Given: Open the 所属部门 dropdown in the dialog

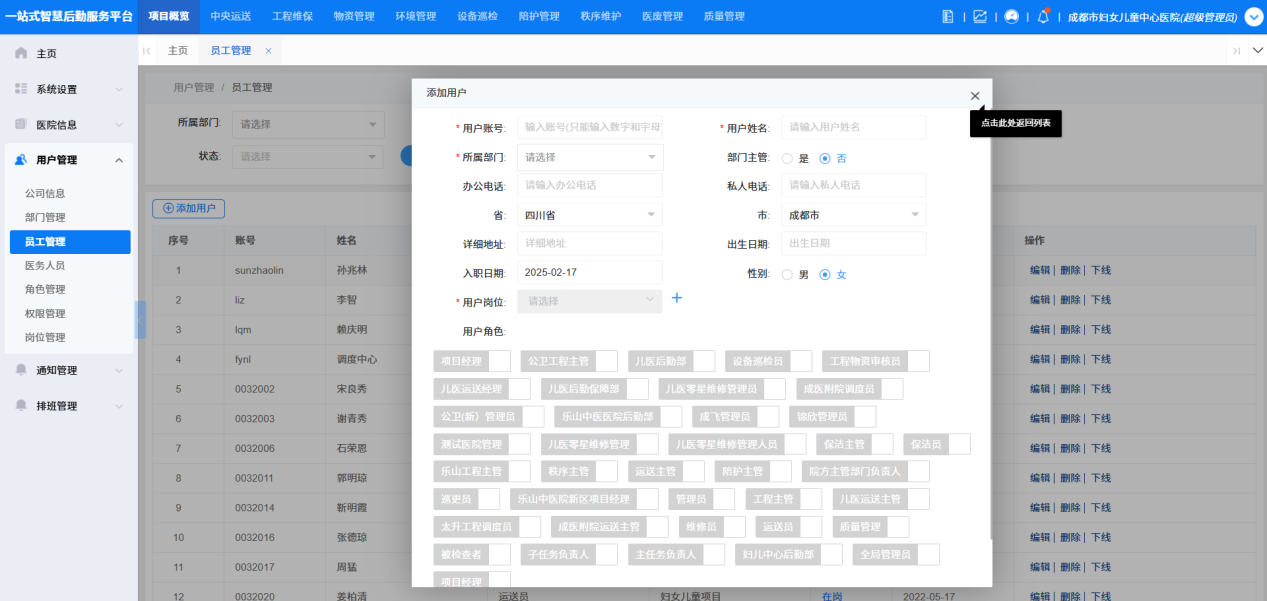Looking at the screenshot, I should pos(590,157).
